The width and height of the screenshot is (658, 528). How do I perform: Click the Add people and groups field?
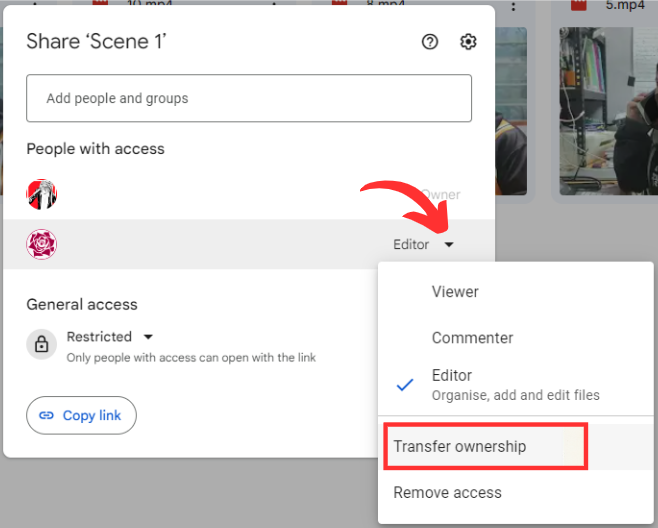248,98
